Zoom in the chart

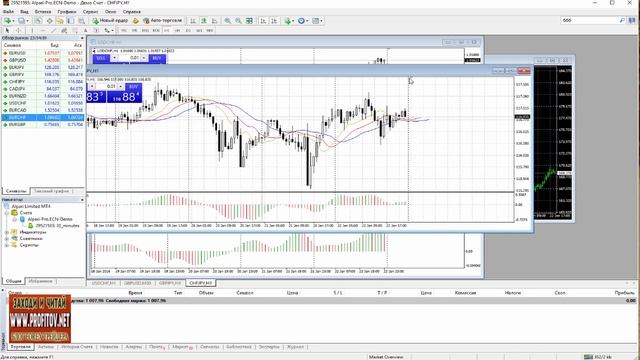[227, 20]
